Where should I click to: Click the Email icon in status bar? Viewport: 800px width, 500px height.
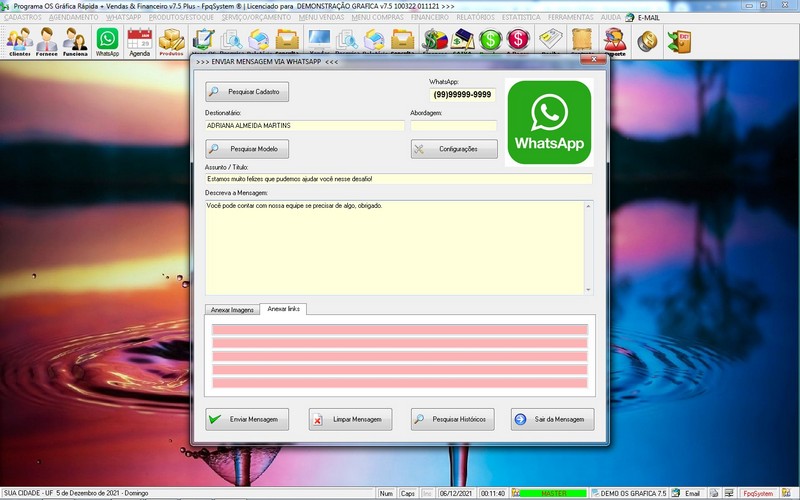click(676, 493)
